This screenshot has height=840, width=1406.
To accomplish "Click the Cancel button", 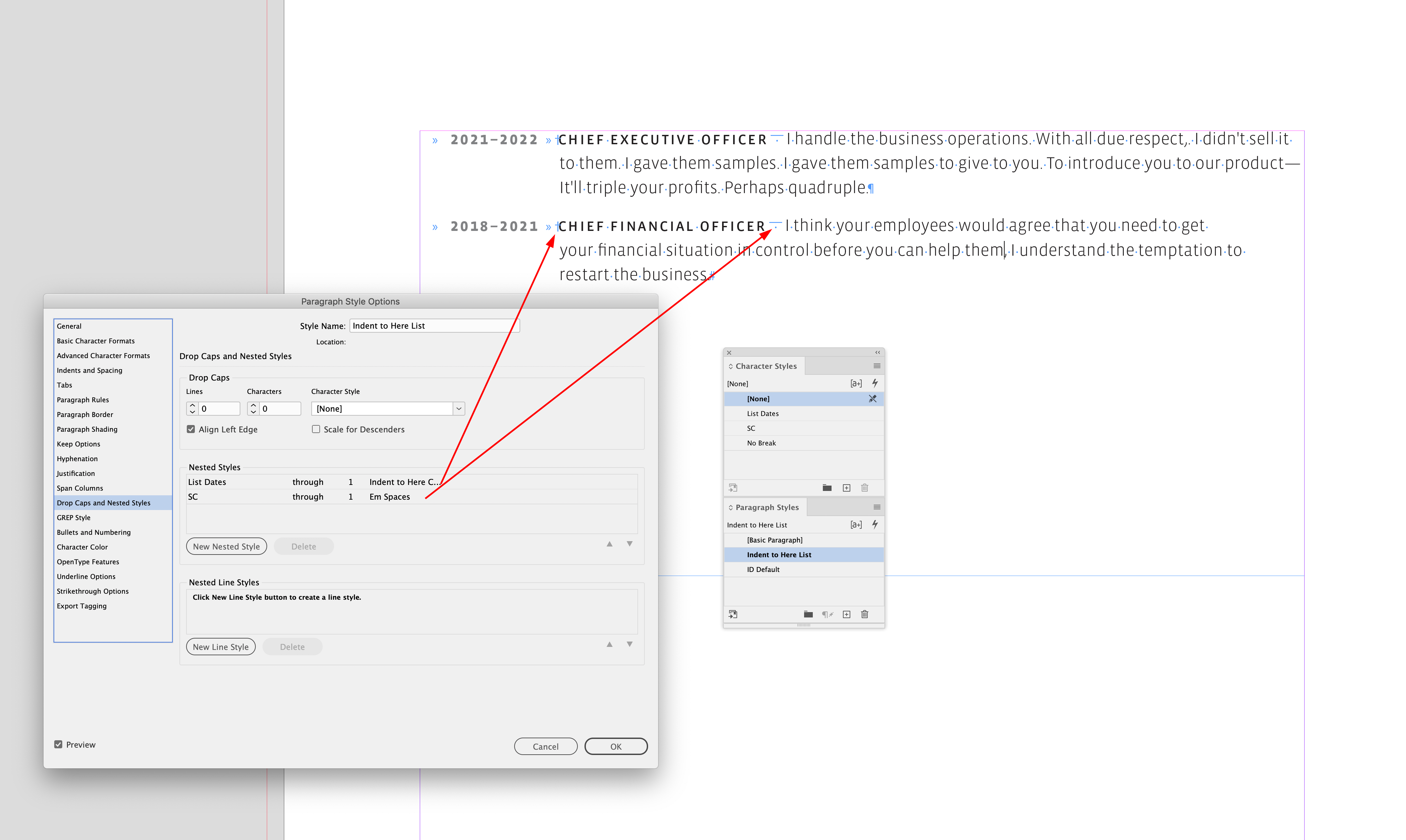I will [x=545, y=746].
